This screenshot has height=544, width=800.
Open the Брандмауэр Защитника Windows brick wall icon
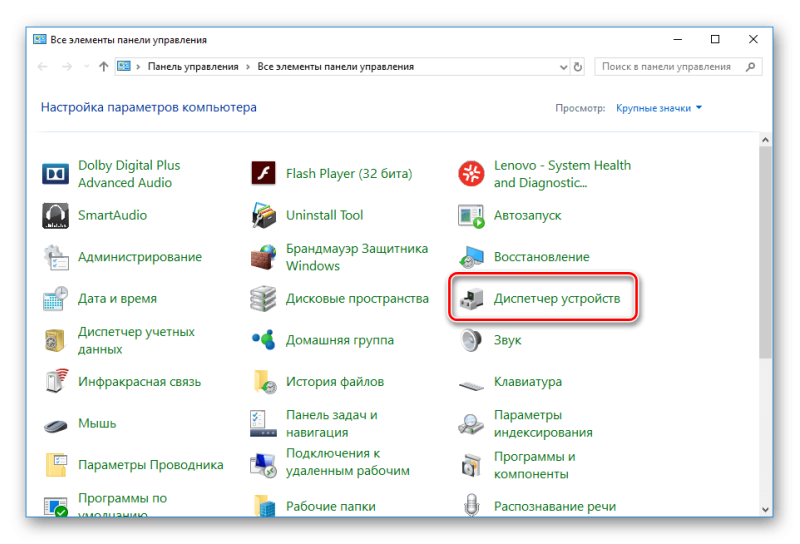pos(263,257)
